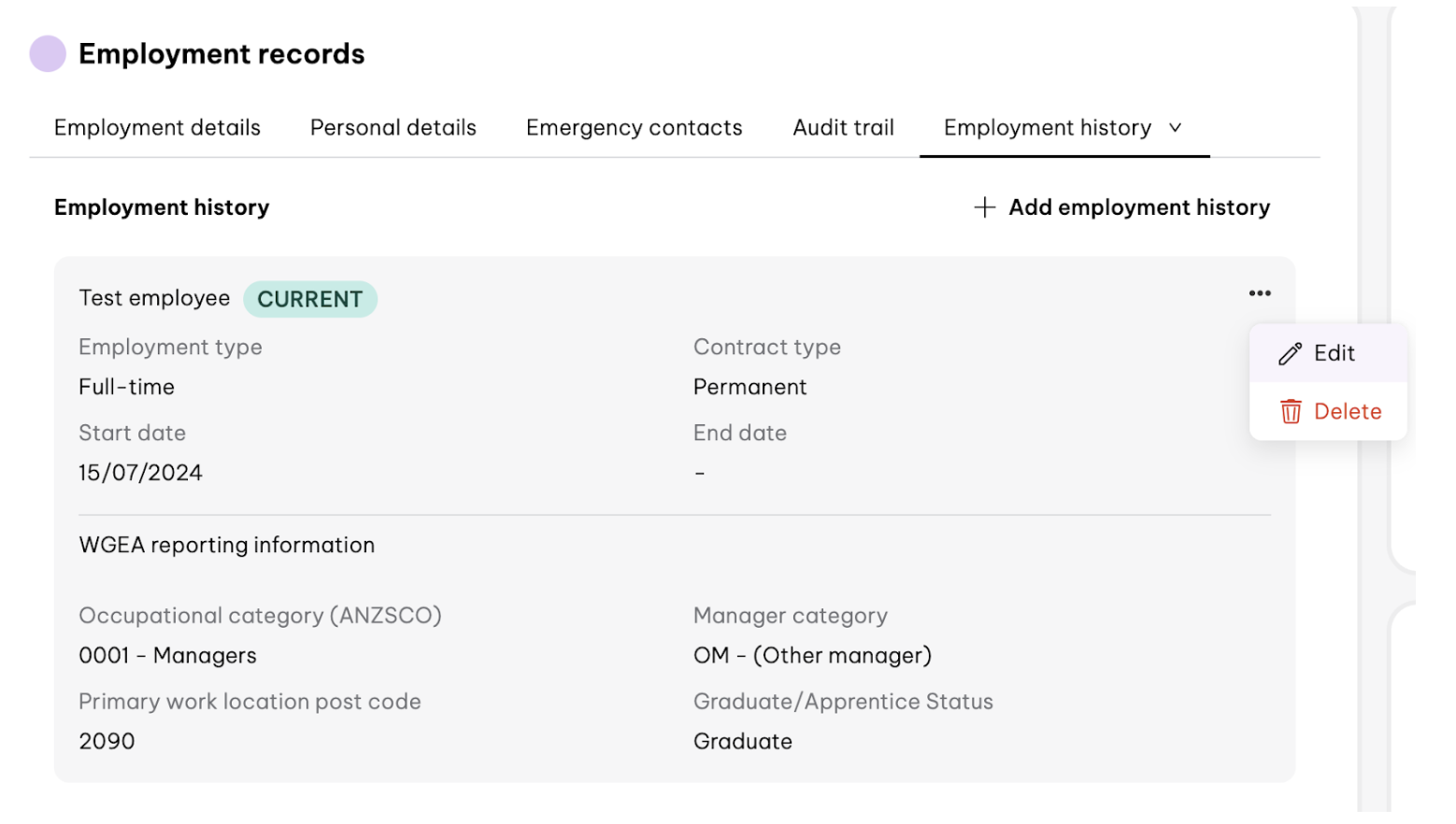The width and height of the screenshot is (1456, 824).
Task: Click the pencil Edit icon
Action: coord(1290,354)
